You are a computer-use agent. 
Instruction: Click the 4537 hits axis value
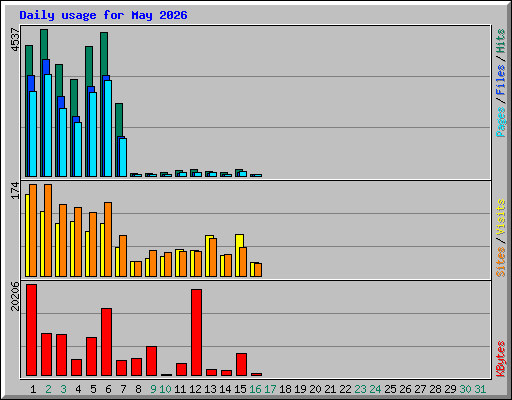pos(15,40)
